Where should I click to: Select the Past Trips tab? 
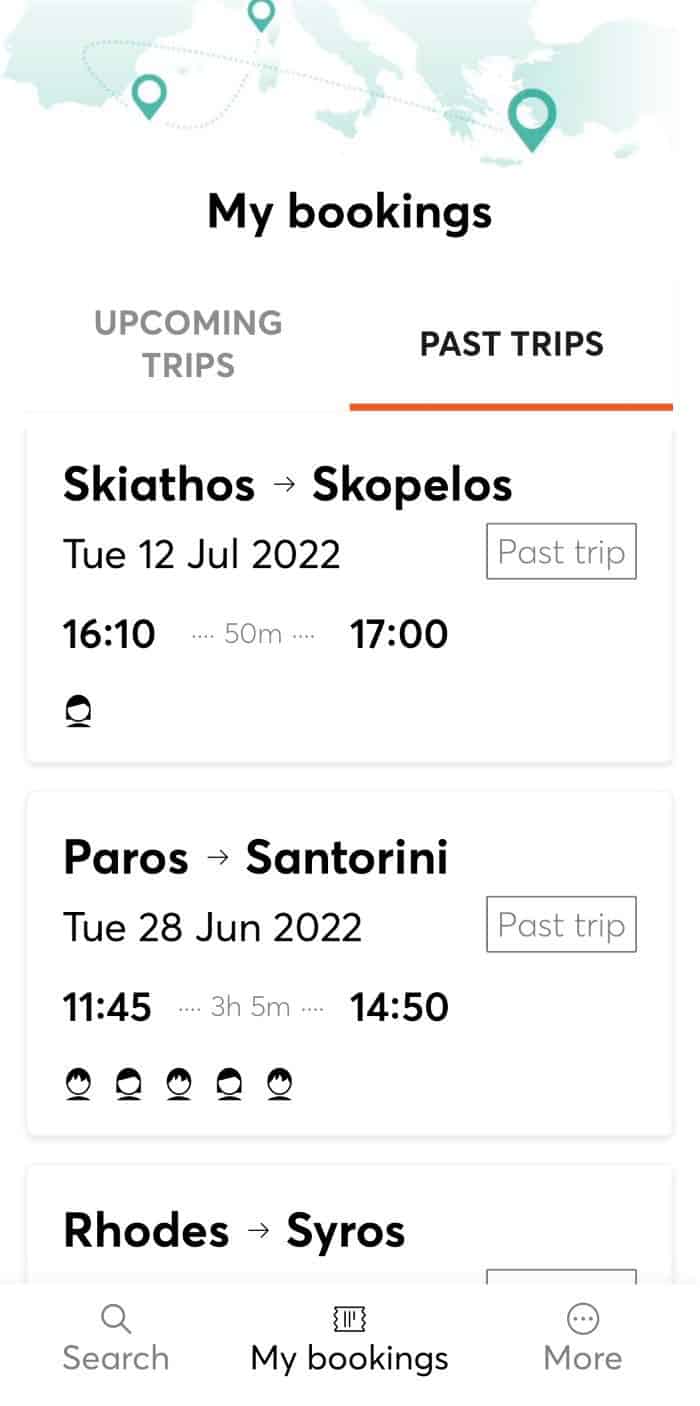(511, 344)
